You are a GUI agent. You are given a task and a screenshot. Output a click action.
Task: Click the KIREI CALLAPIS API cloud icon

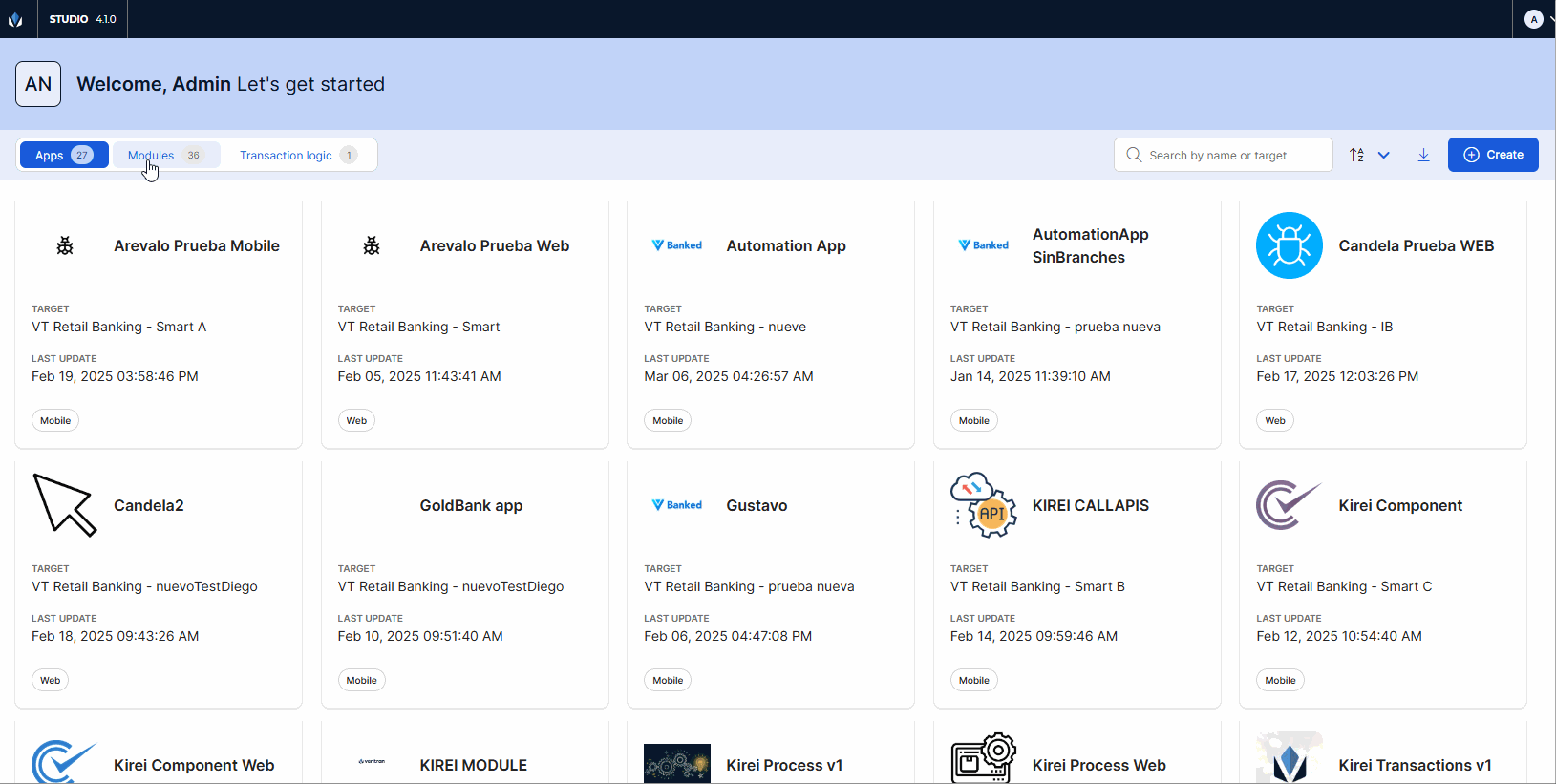coord(983,505)
